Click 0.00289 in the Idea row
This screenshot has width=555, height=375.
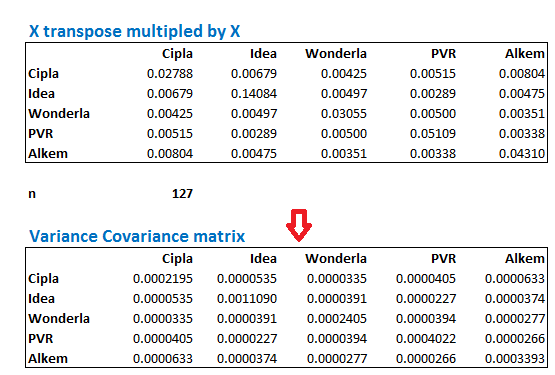[x=433, y=94]
